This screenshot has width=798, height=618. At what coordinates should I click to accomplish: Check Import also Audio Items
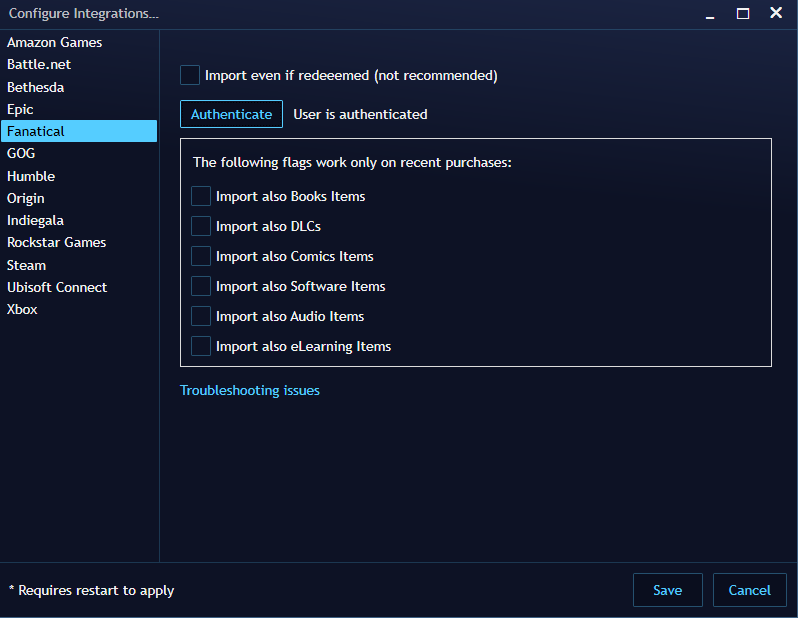coord(201,316)
